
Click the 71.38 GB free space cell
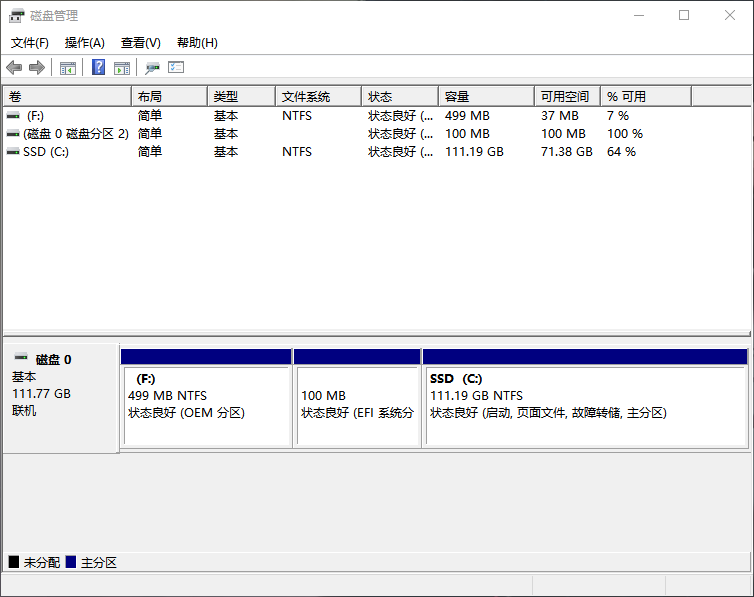pos(566,152)
